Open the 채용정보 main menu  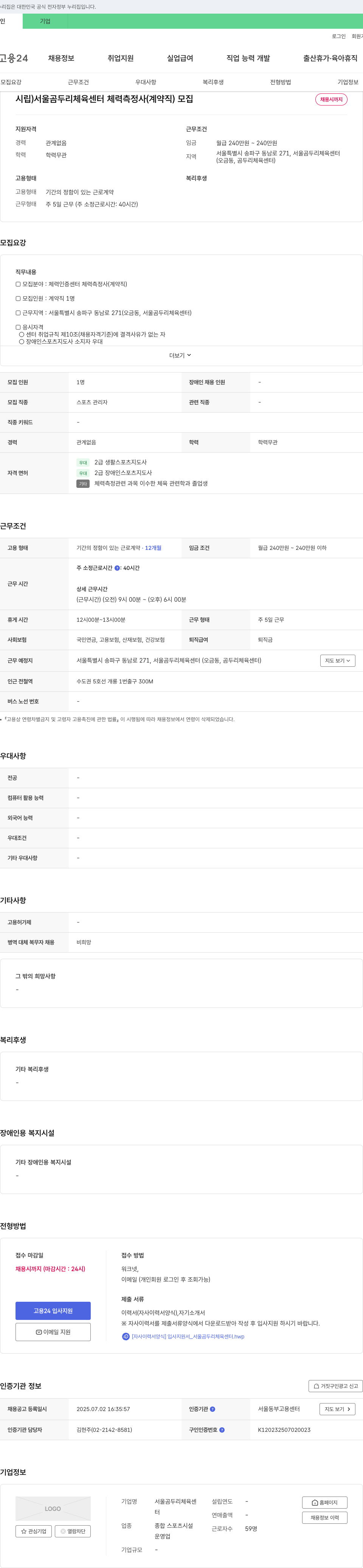click(61, 59)
